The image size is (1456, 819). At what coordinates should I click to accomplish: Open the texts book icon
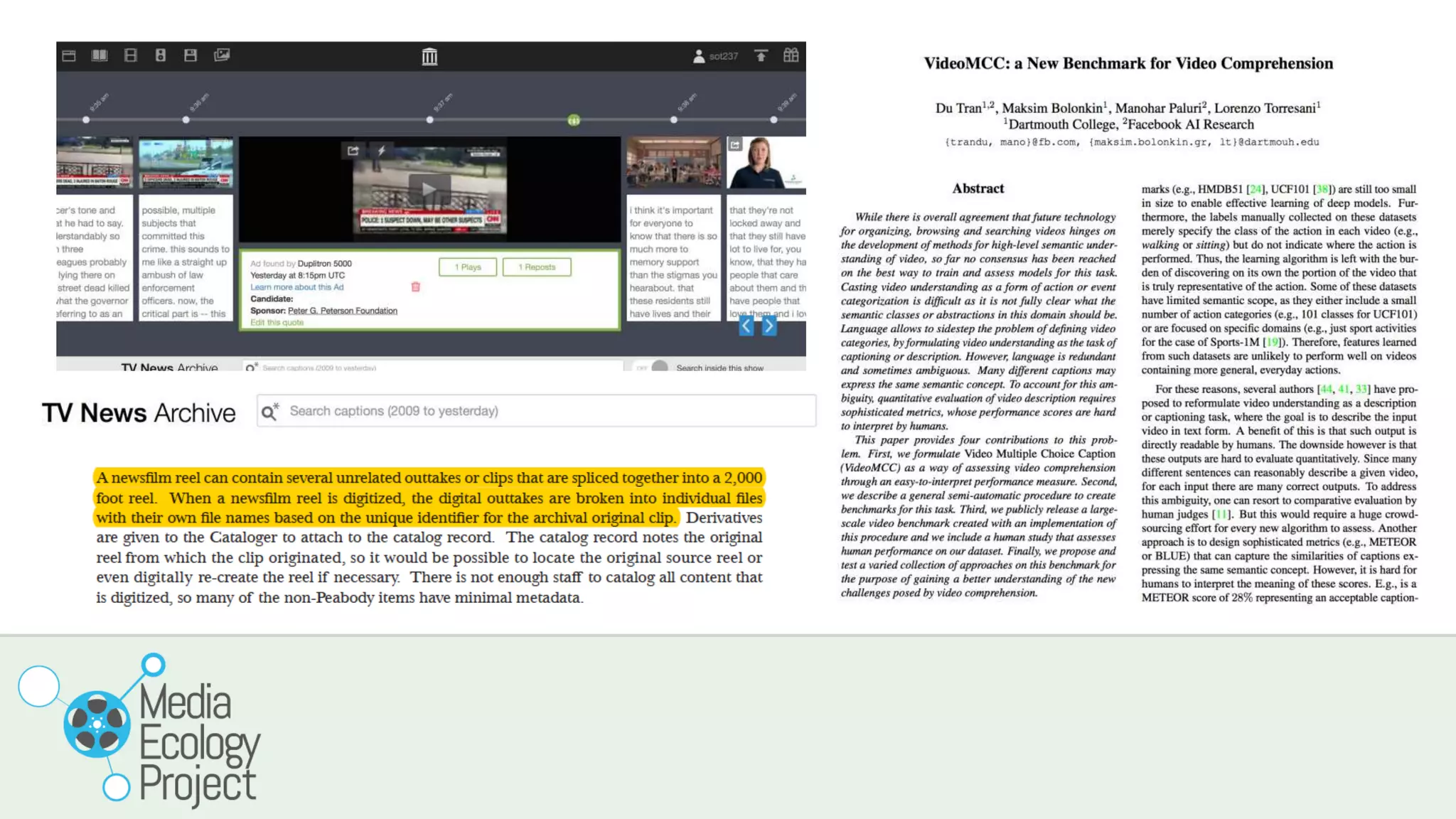point(100,55)
